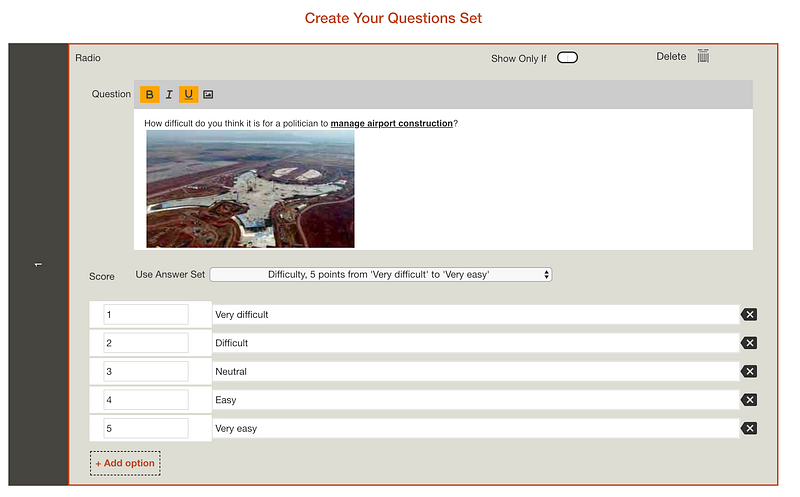Remove the 'Neutral' answer option

click(749, 372)
